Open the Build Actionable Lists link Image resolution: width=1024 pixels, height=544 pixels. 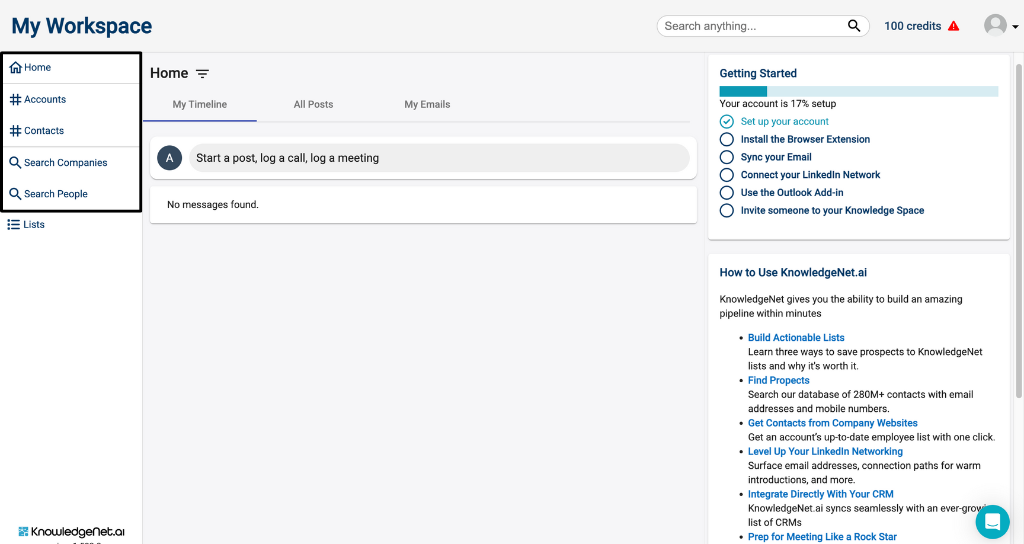coord(796,338)
